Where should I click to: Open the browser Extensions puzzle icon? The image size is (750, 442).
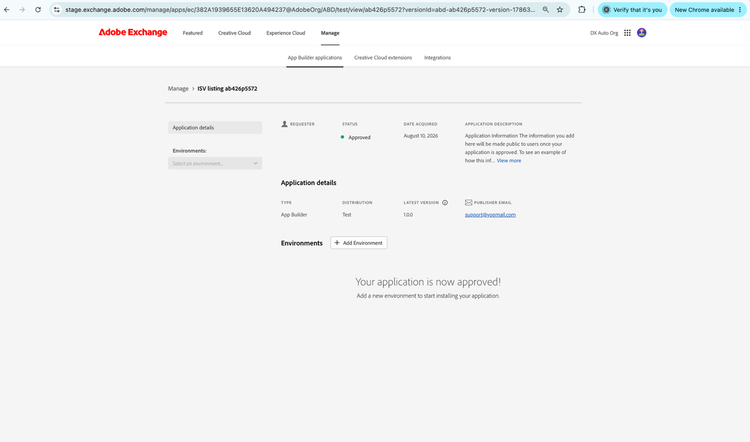[582, 10]
